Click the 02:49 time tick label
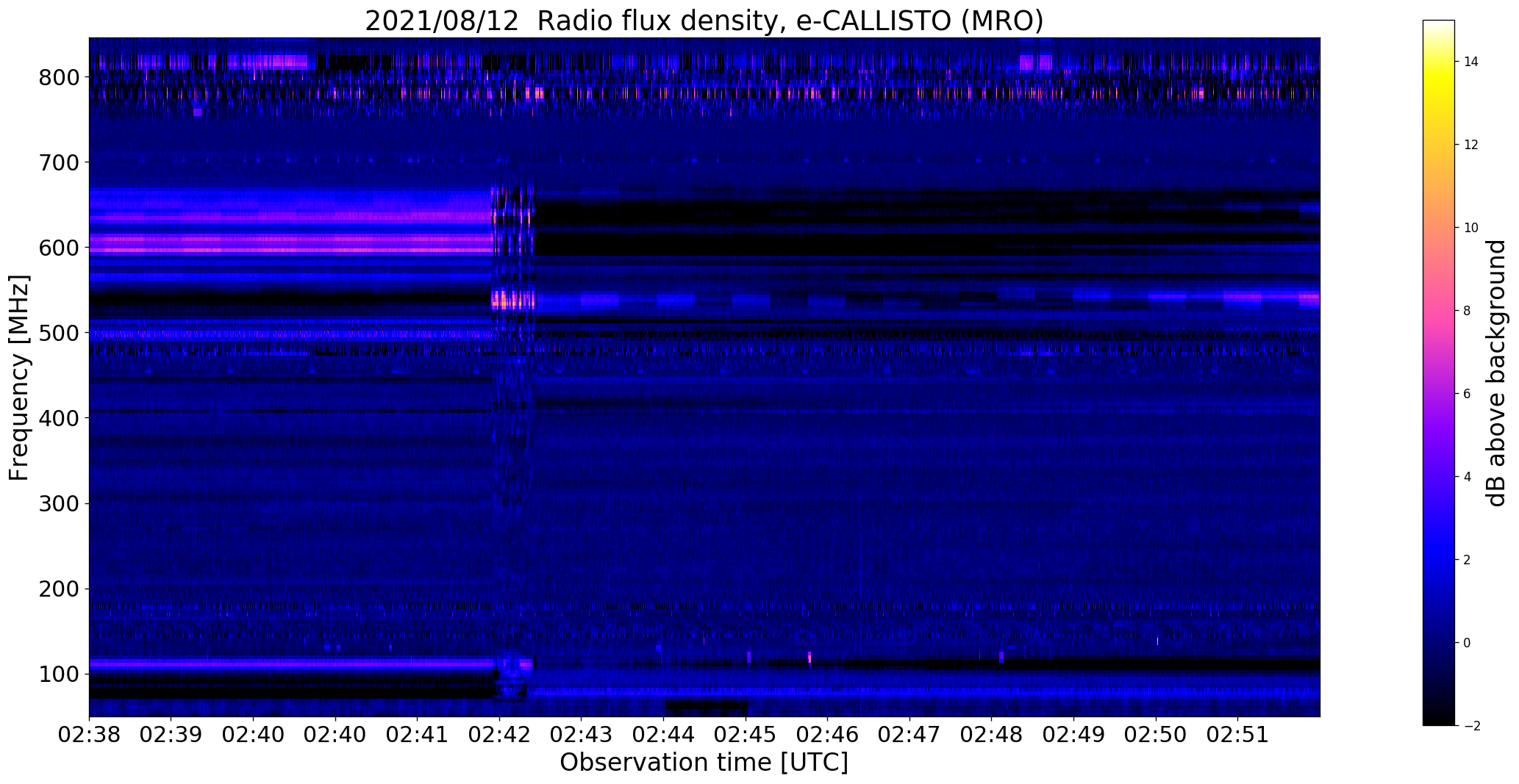The image size is (1519, 784). 1073,735
